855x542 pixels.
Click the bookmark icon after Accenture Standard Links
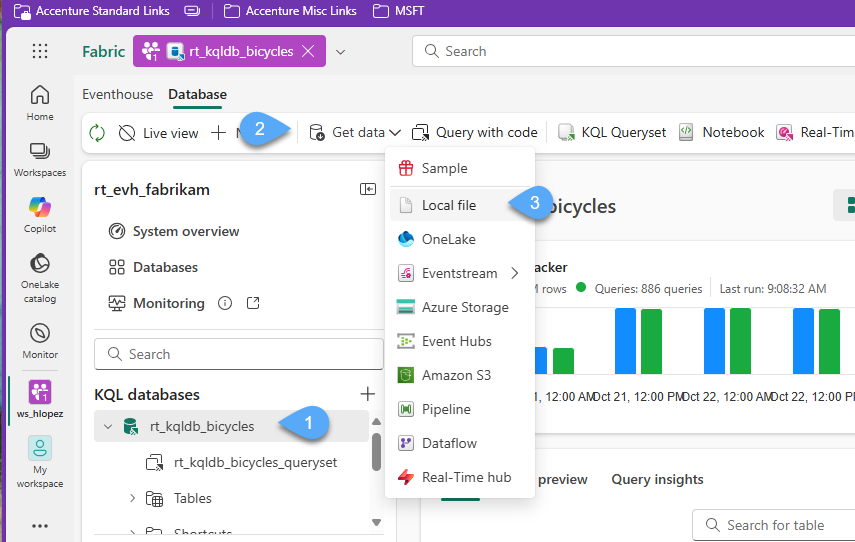pyautogui.click(x=192, y=11)
